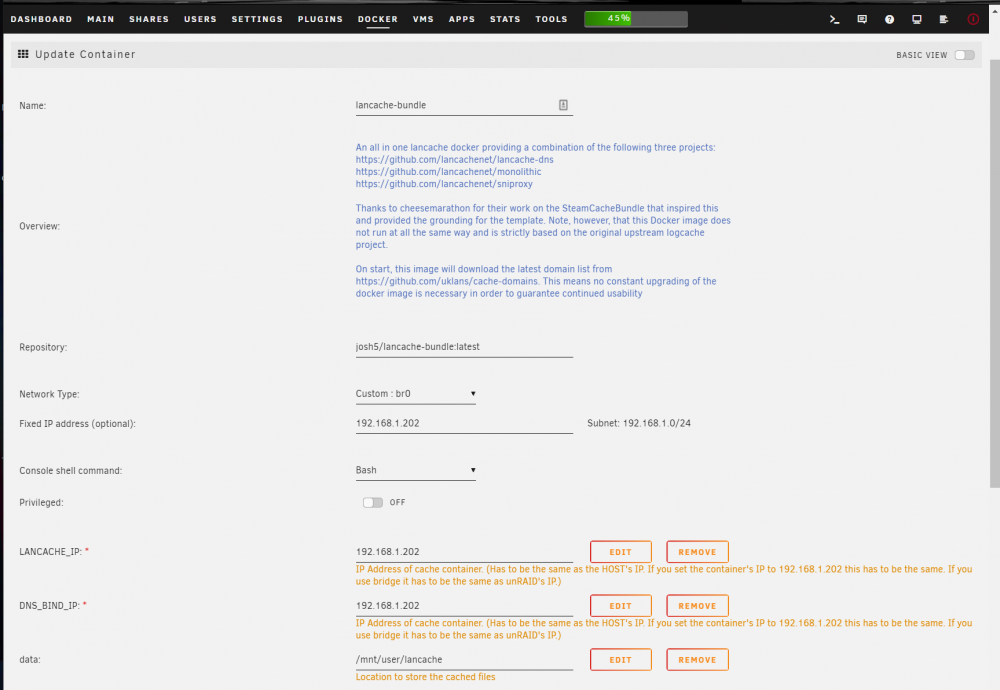The width and height of the screenshot is (1000, 690).
Task: Click the Overview: label
Action: 40,226
